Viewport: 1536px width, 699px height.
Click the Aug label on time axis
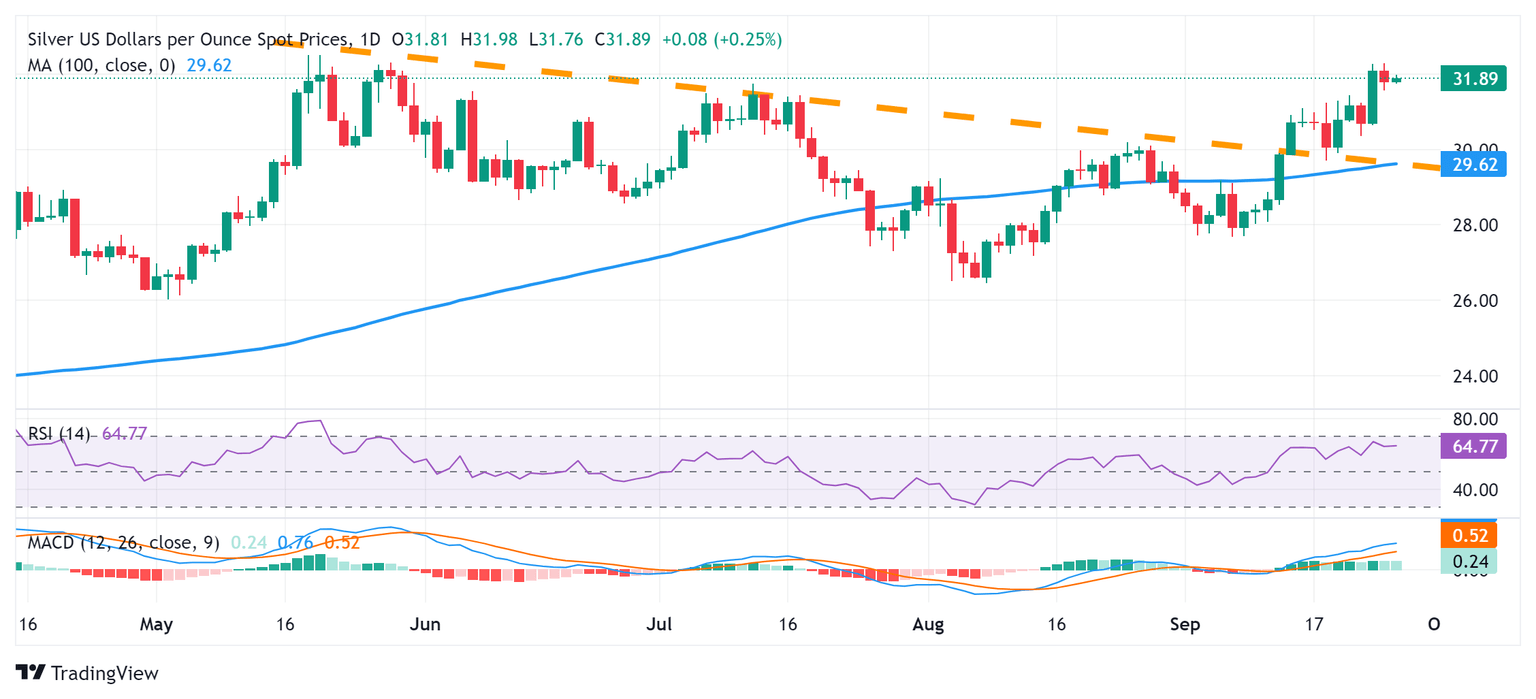pos(929,625)
